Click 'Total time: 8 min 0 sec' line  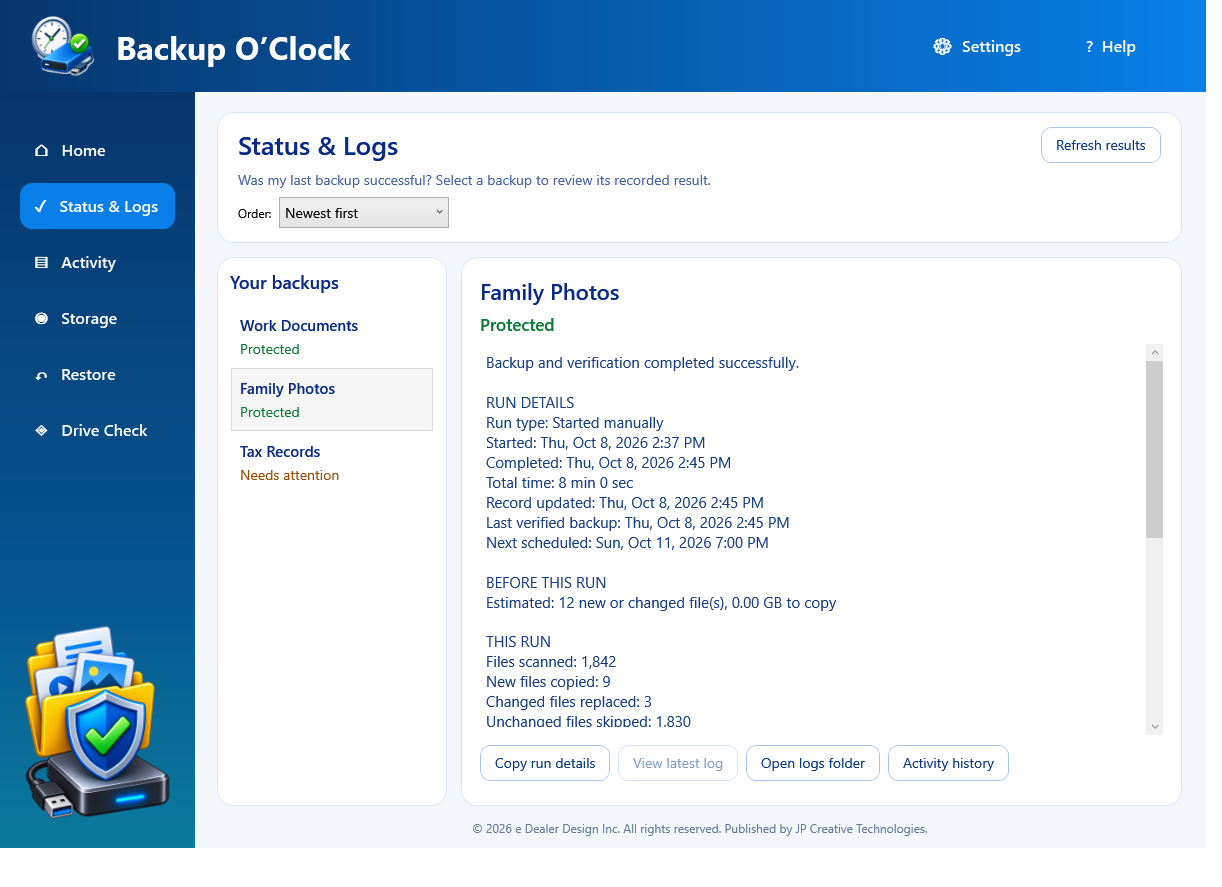(560, 483)
